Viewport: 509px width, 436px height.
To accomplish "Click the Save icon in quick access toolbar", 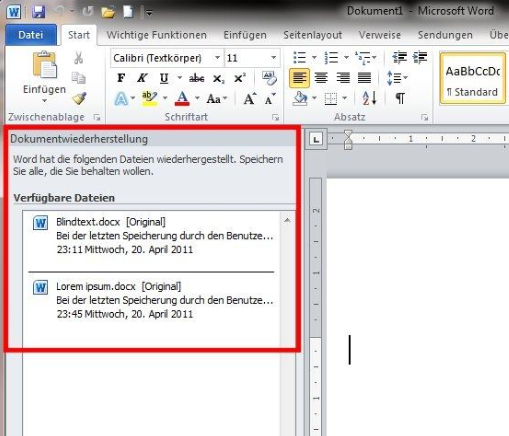I will pyautogui.click(x=39, y=12).
